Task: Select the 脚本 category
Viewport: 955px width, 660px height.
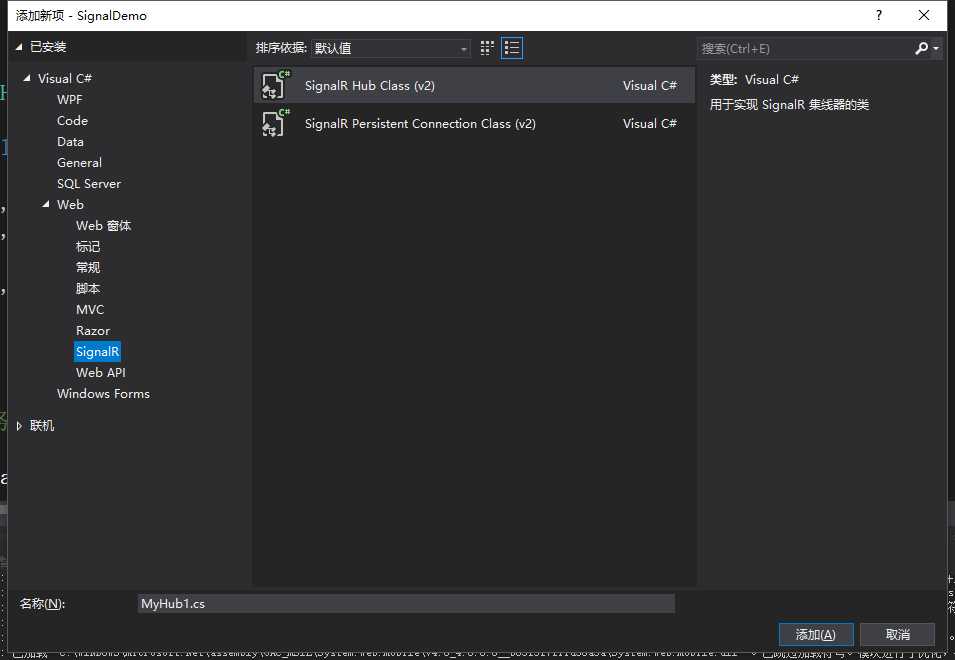Action: 88,289
